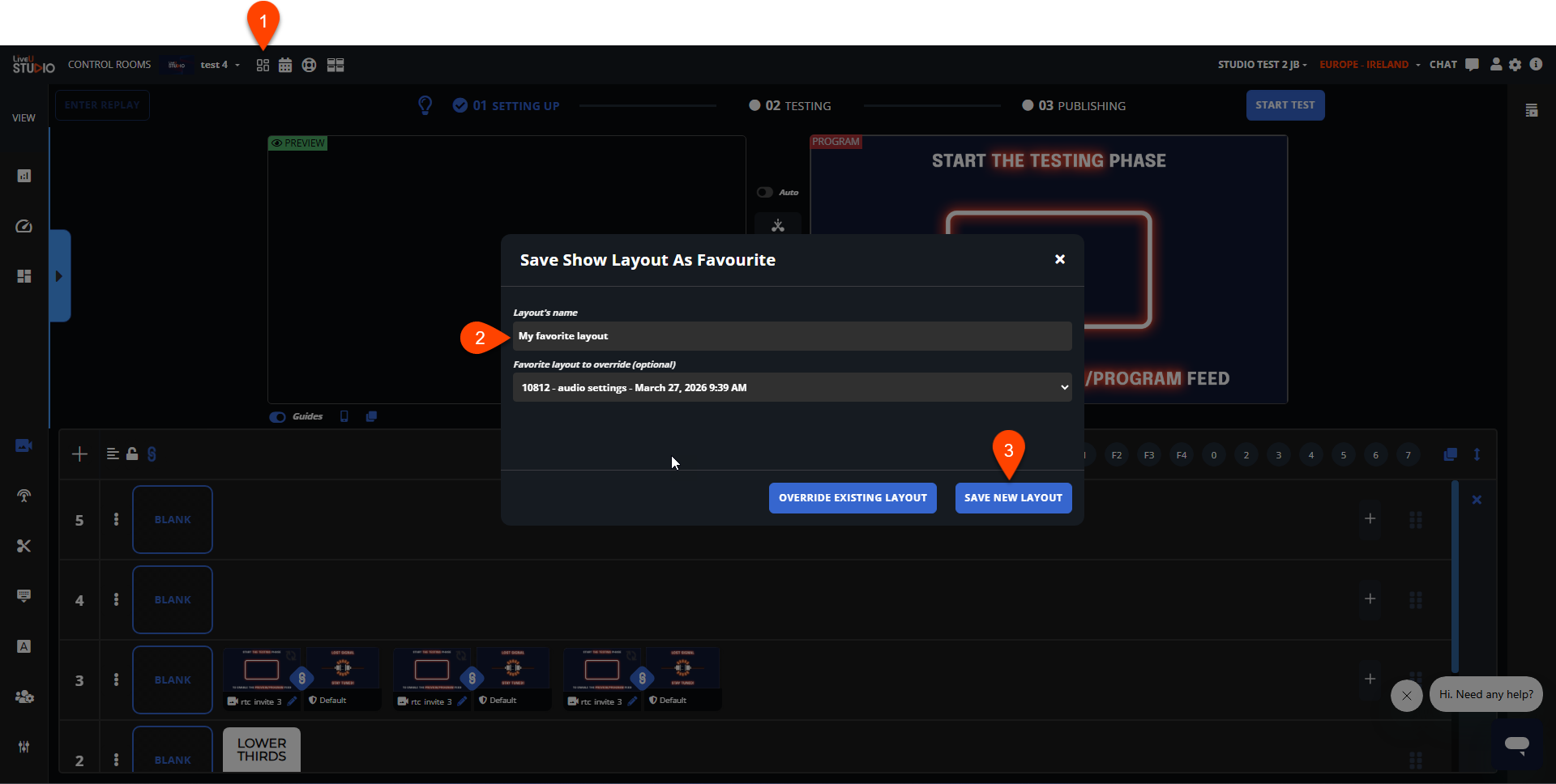This screenshot has width=1556, height=784.
Task: Click the broadcast antenna icon in left sidebar
Action: coord(24,496)
